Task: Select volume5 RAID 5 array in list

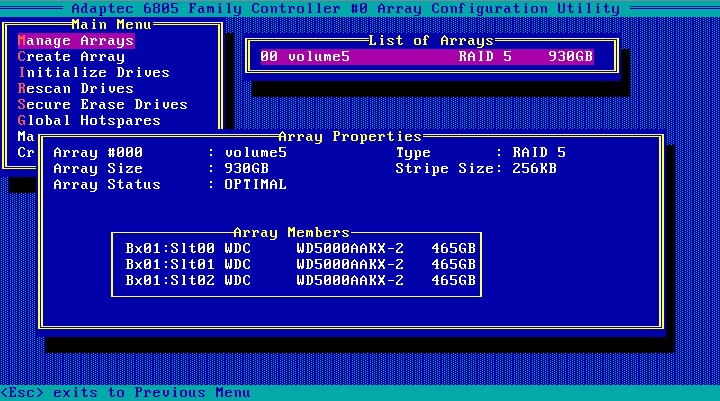Action: [426, 57]
